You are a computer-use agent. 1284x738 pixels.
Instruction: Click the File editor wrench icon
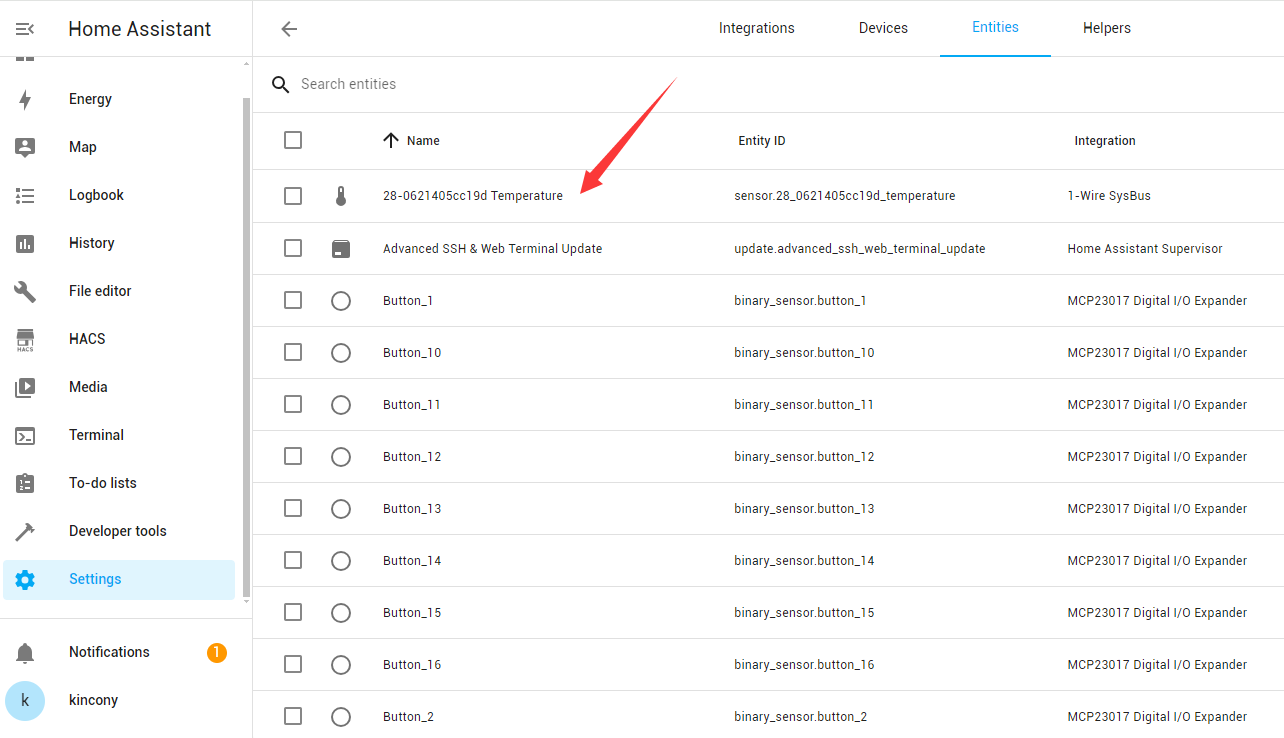tap(25, 291)
